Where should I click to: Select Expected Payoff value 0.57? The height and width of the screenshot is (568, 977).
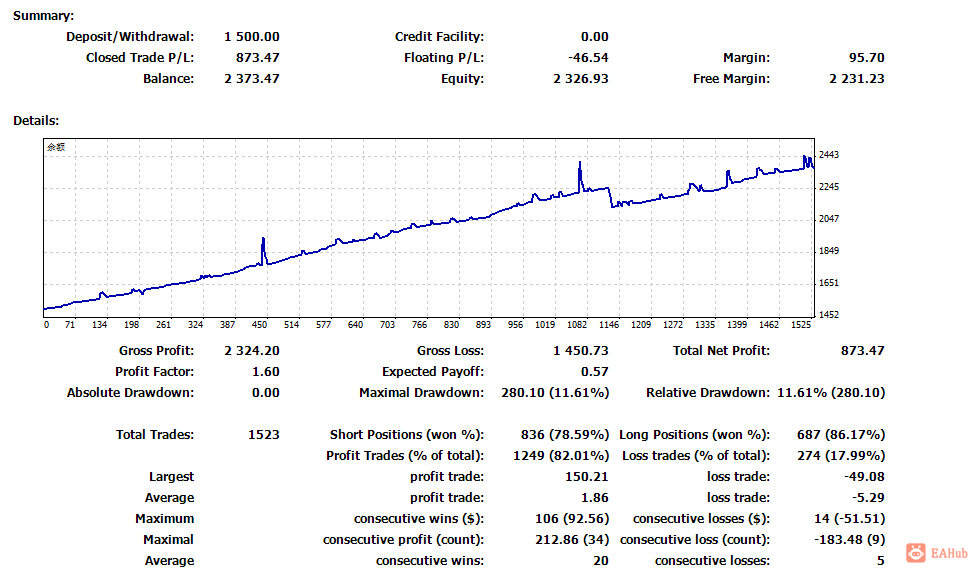pos(594,372)
